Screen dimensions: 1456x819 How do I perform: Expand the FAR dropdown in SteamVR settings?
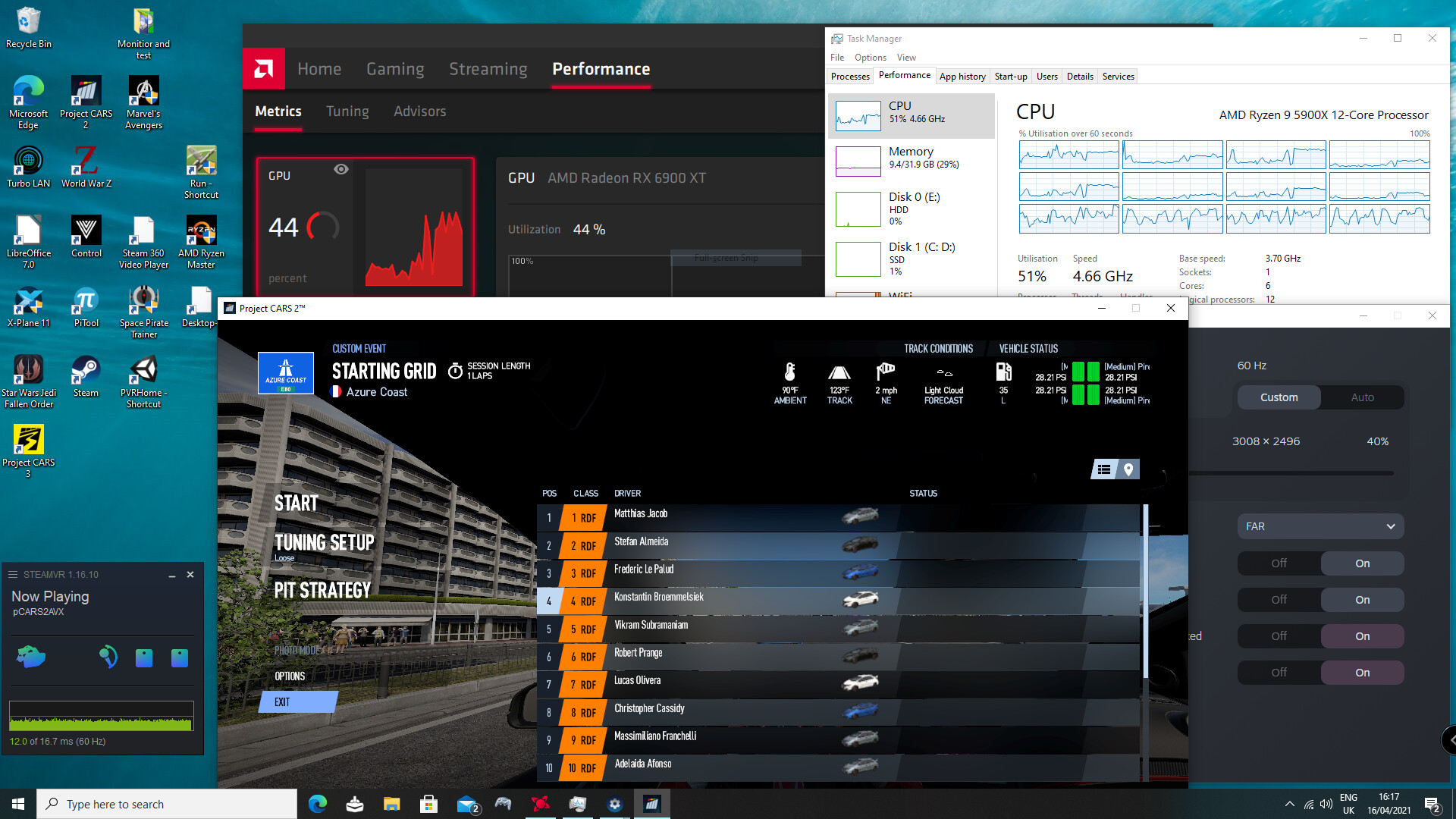click(1320, 526)
